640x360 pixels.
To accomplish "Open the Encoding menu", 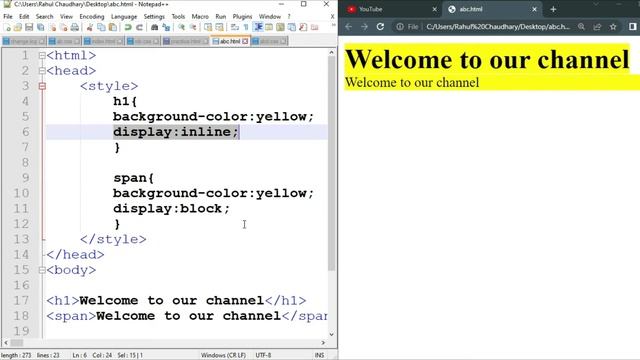I will (x=92, y=16).
